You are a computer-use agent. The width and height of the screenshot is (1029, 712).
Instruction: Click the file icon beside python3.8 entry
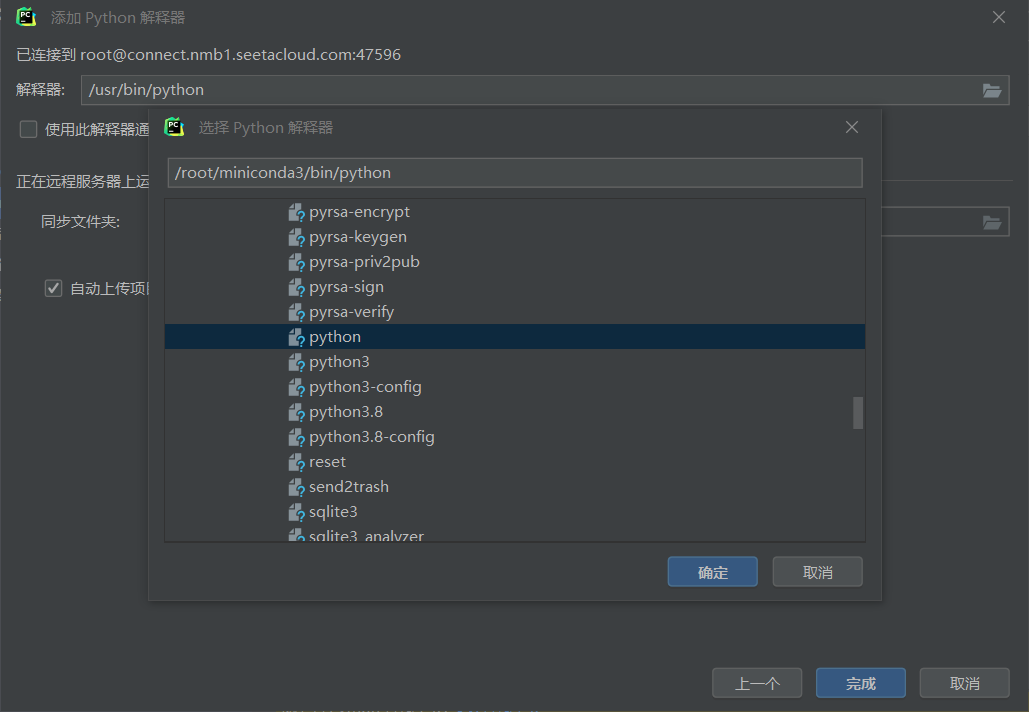coord(297,412)
